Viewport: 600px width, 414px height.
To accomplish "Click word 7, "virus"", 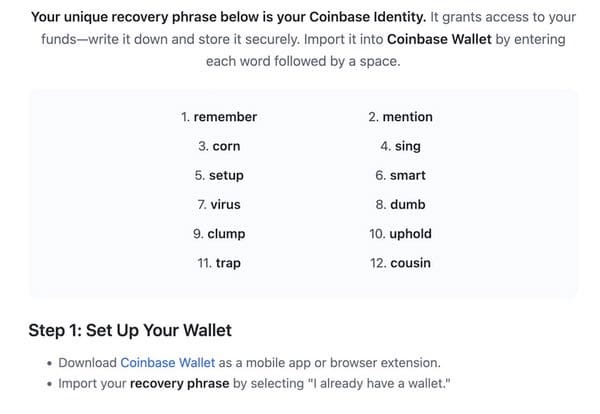I will click(x=226, y=204).
